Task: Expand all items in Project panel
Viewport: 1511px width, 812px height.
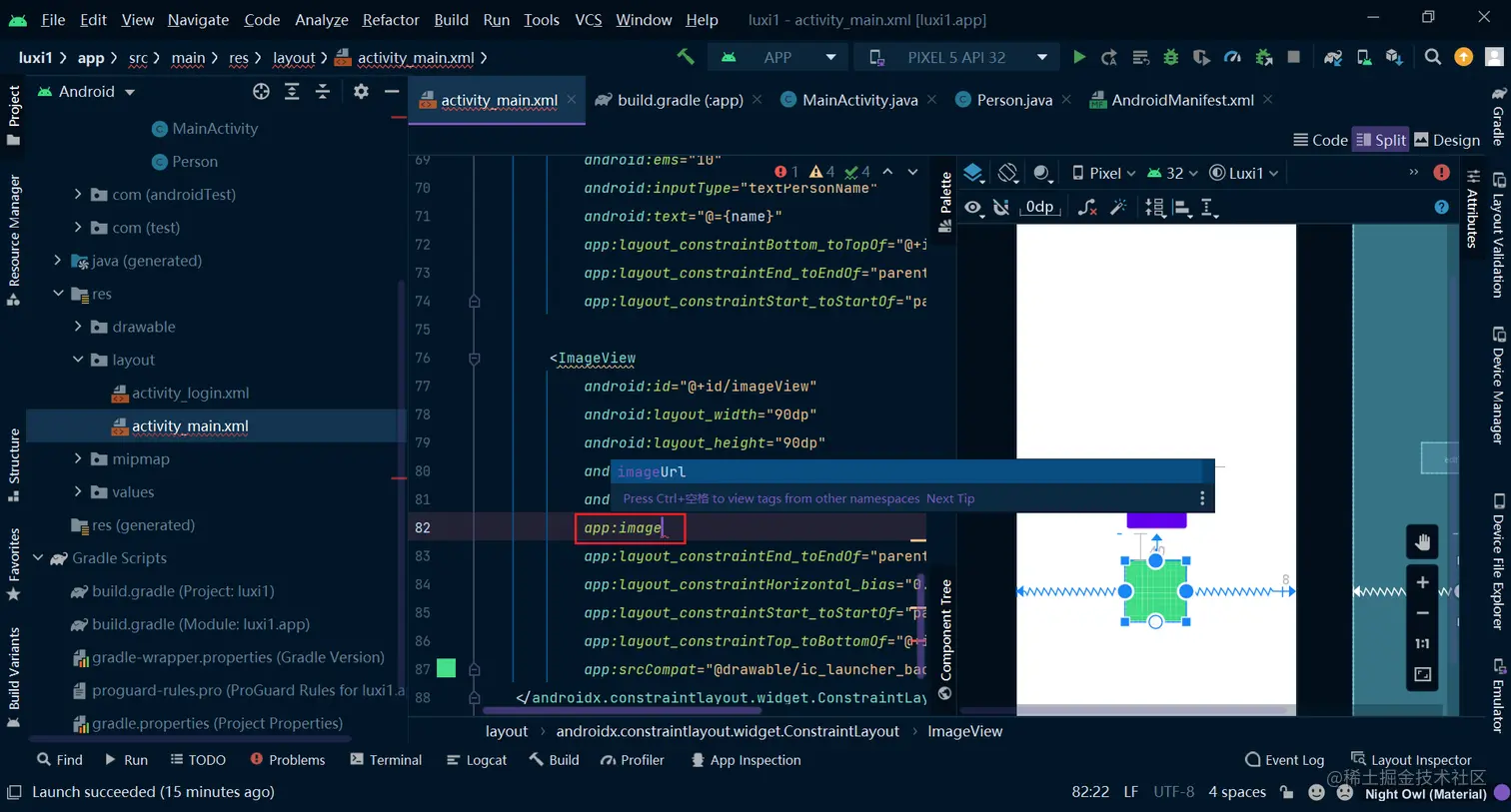Action: 292,92
